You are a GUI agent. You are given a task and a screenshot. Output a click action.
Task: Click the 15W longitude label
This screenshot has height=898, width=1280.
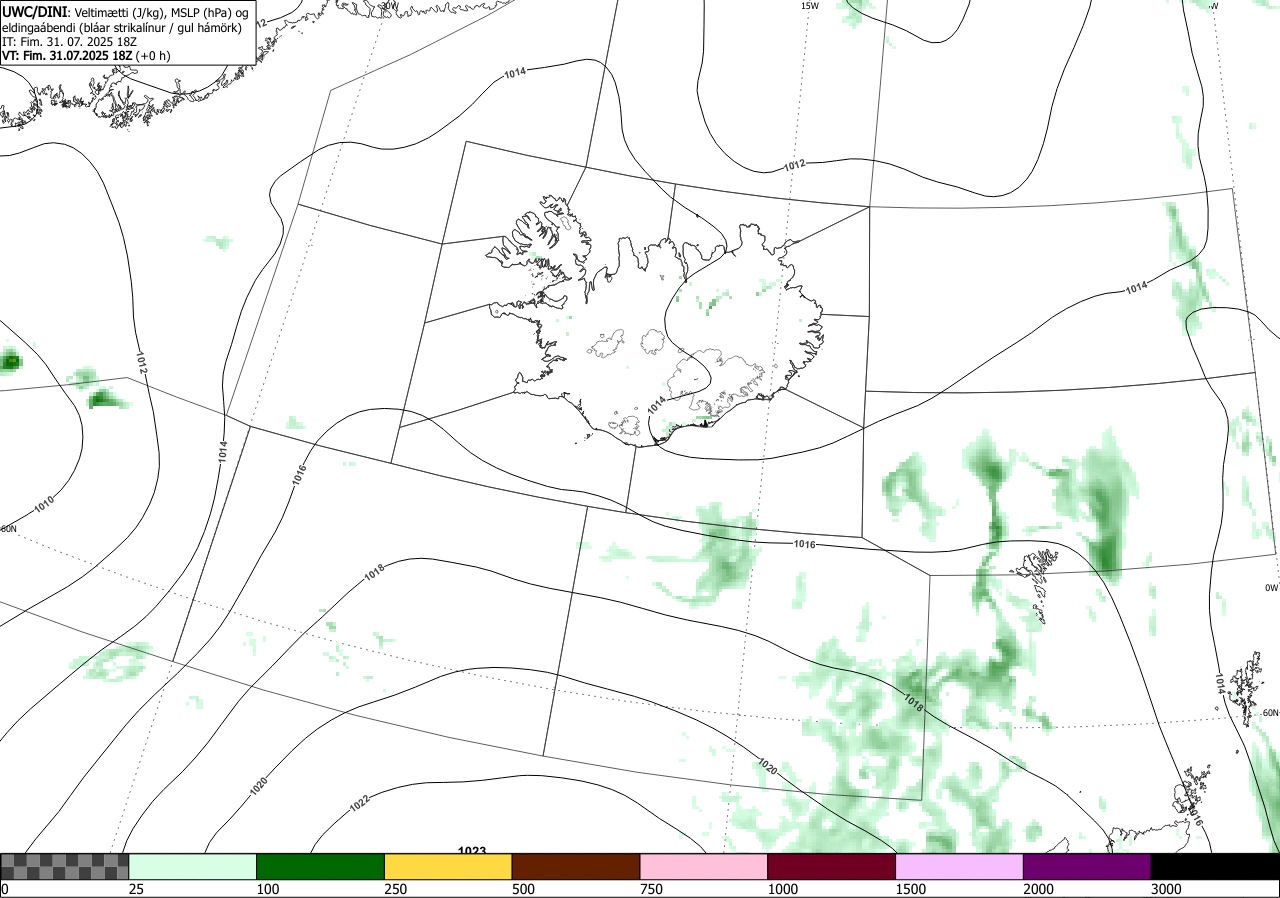point(810,6)
